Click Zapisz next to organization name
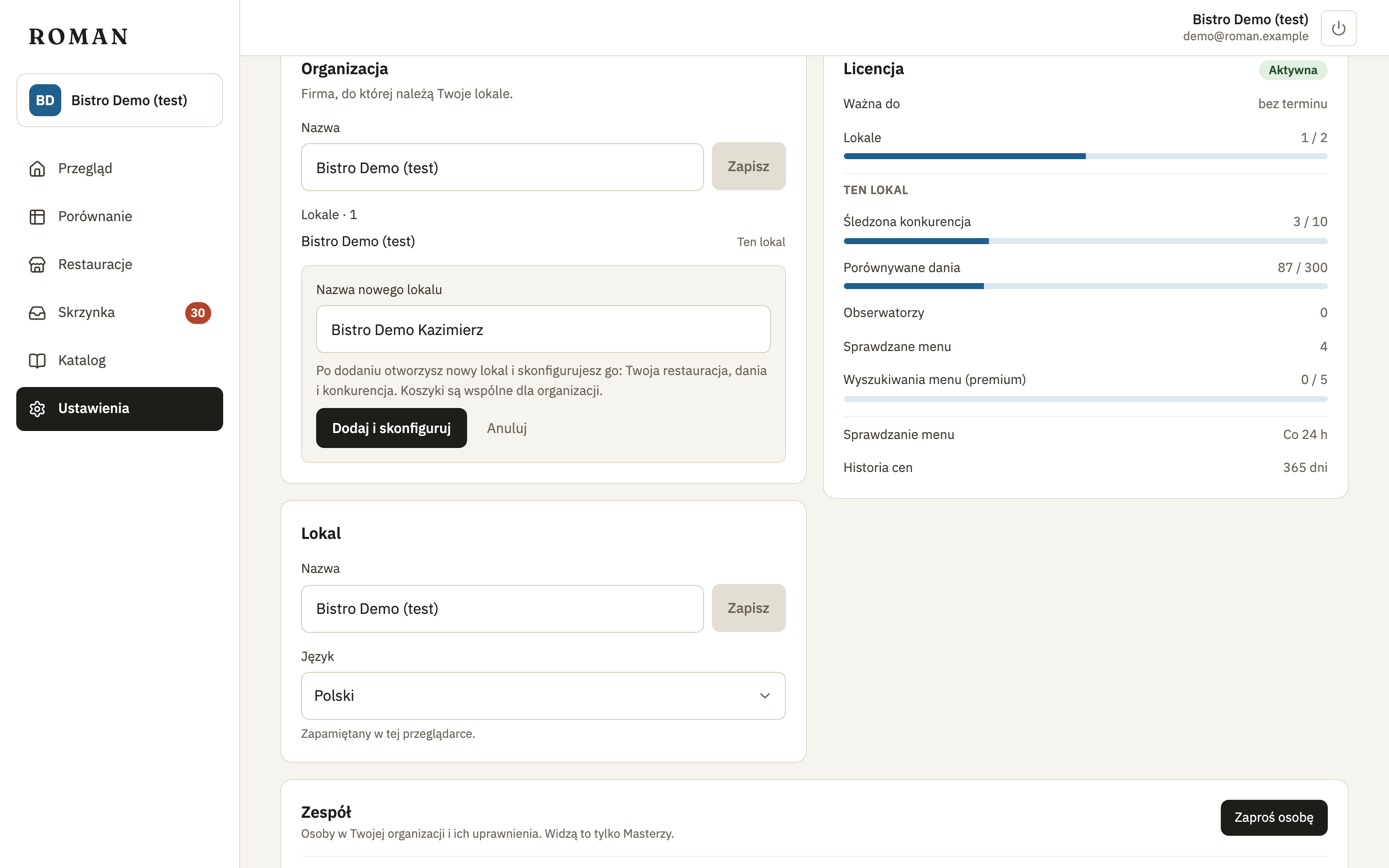Image resolution: width=1389 pixels, height=868 pixels. click(x=749, y=166)
